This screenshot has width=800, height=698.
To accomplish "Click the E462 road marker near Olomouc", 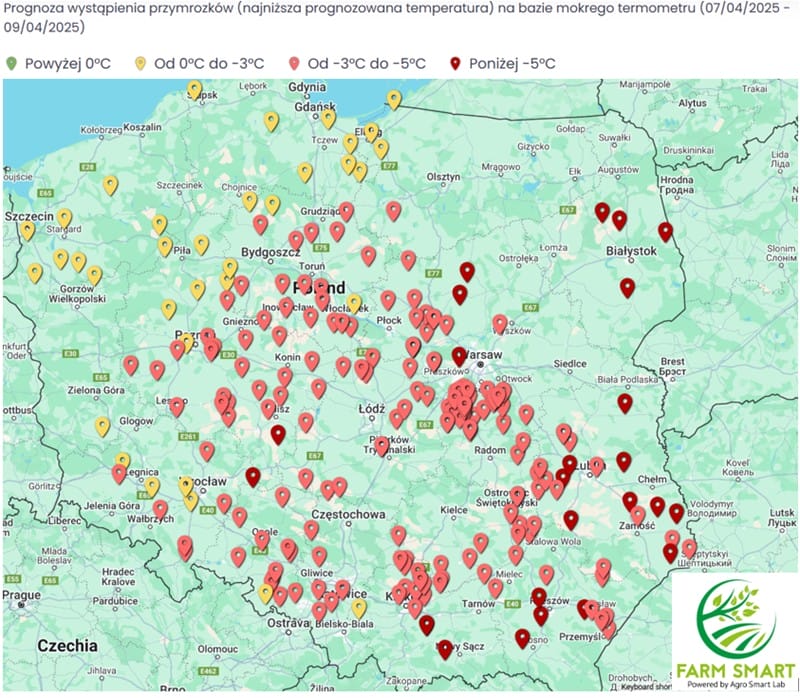I will click(209, 670).
